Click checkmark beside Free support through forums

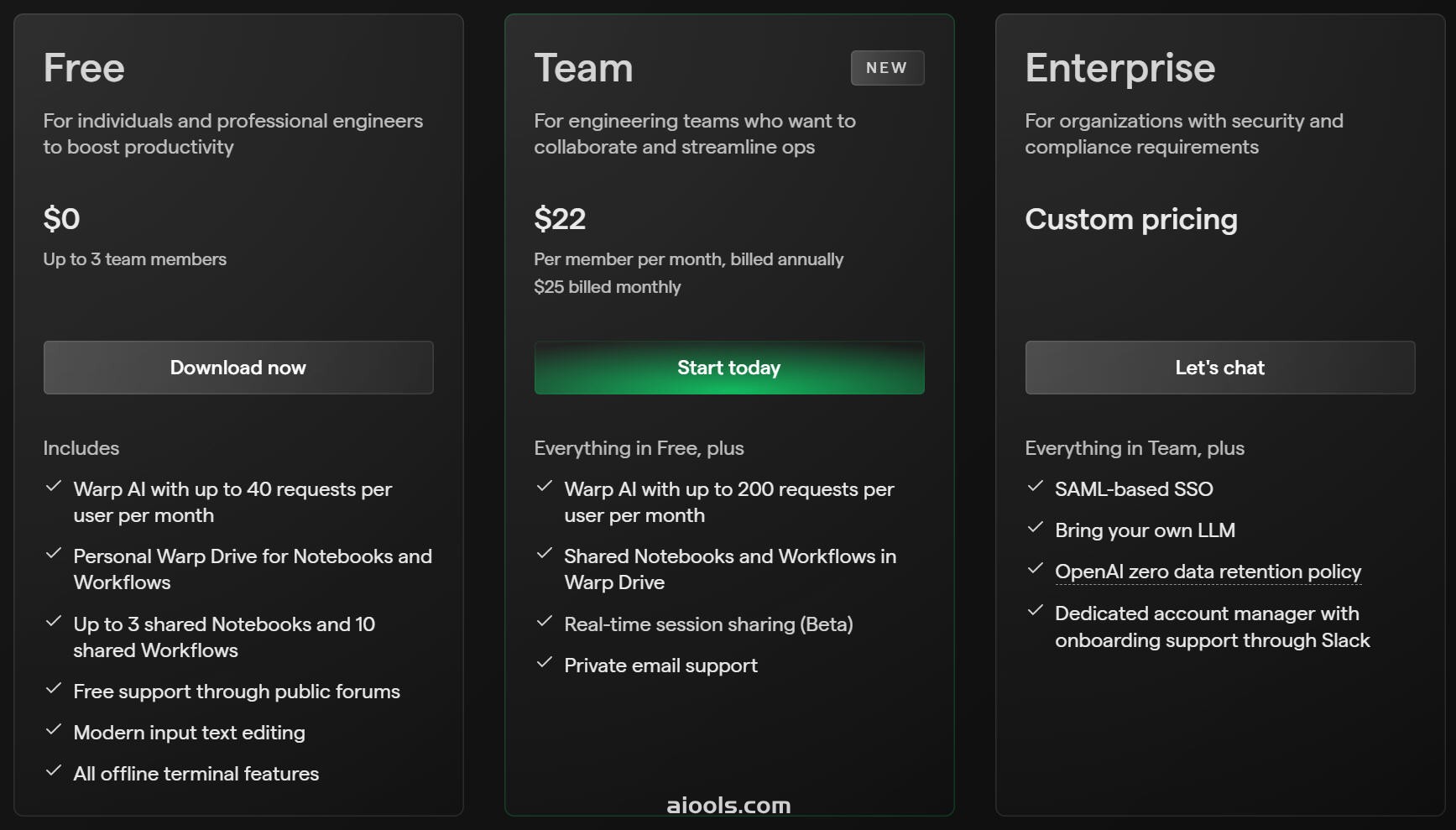(x=54, y=688)
